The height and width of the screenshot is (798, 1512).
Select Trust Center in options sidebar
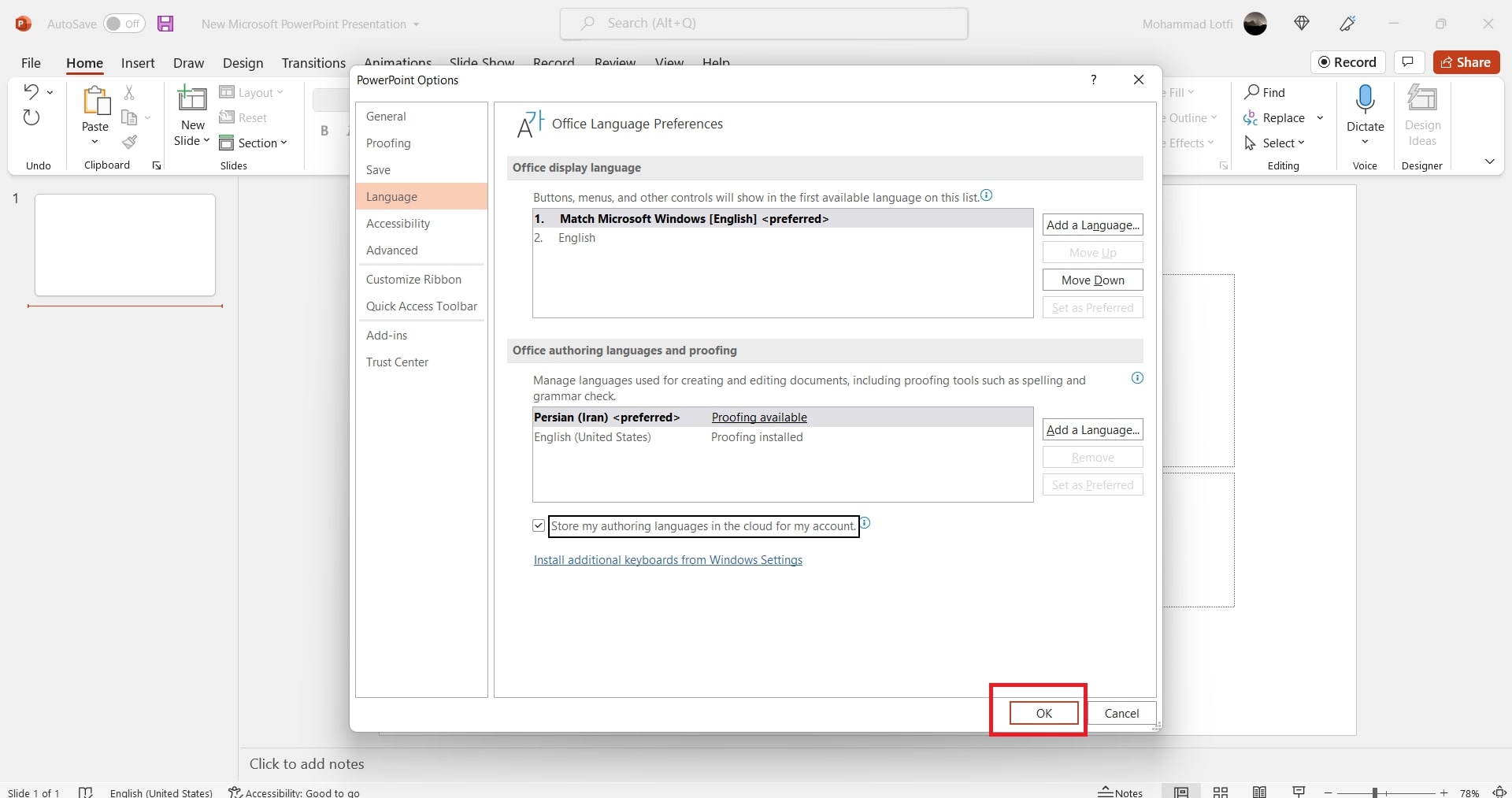click(x=421, y=362)
